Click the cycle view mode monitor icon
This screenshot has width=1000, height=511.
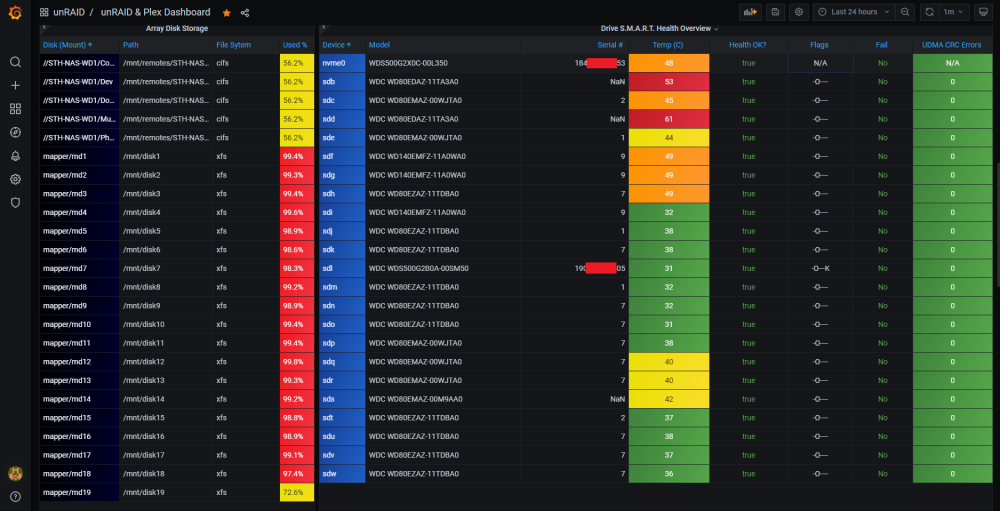point(984,12)
